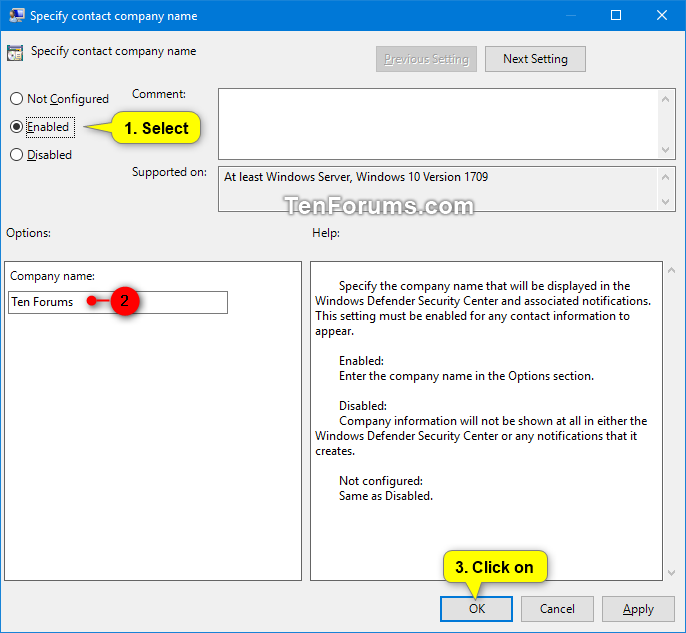Click Supported on box scroll up arrow
The width and height of the screenshot is (686, 633).
(x=665, y=177)
